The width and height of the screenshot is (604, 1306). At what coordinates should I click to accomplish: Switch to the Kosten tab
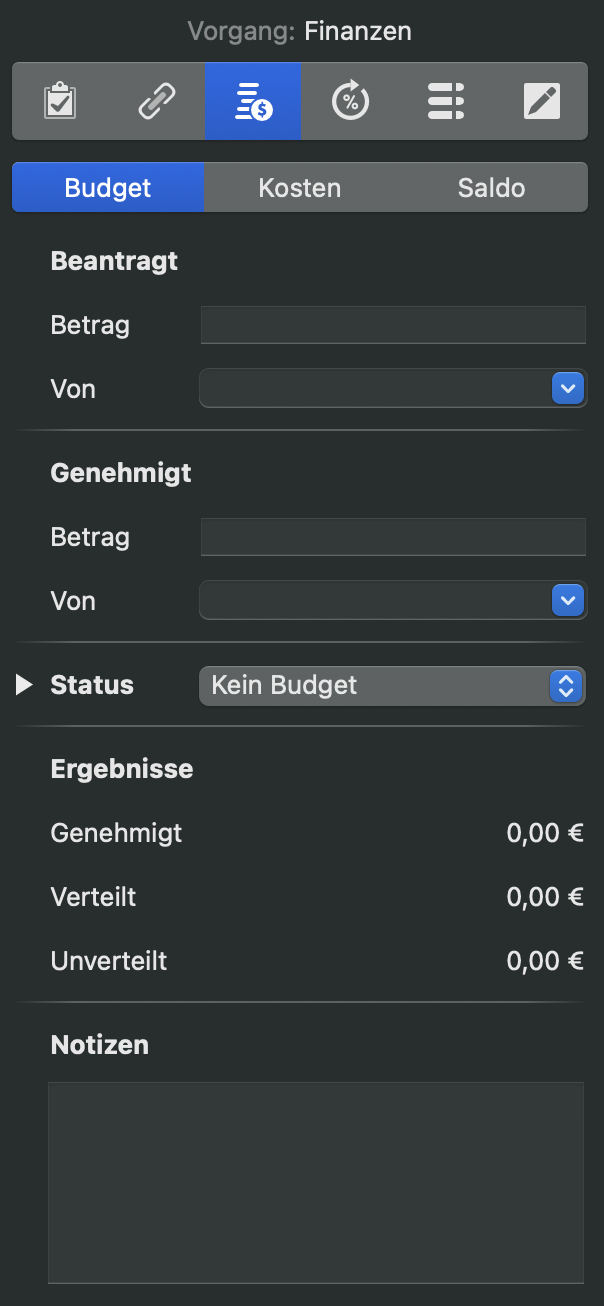(x=300, y=187)
